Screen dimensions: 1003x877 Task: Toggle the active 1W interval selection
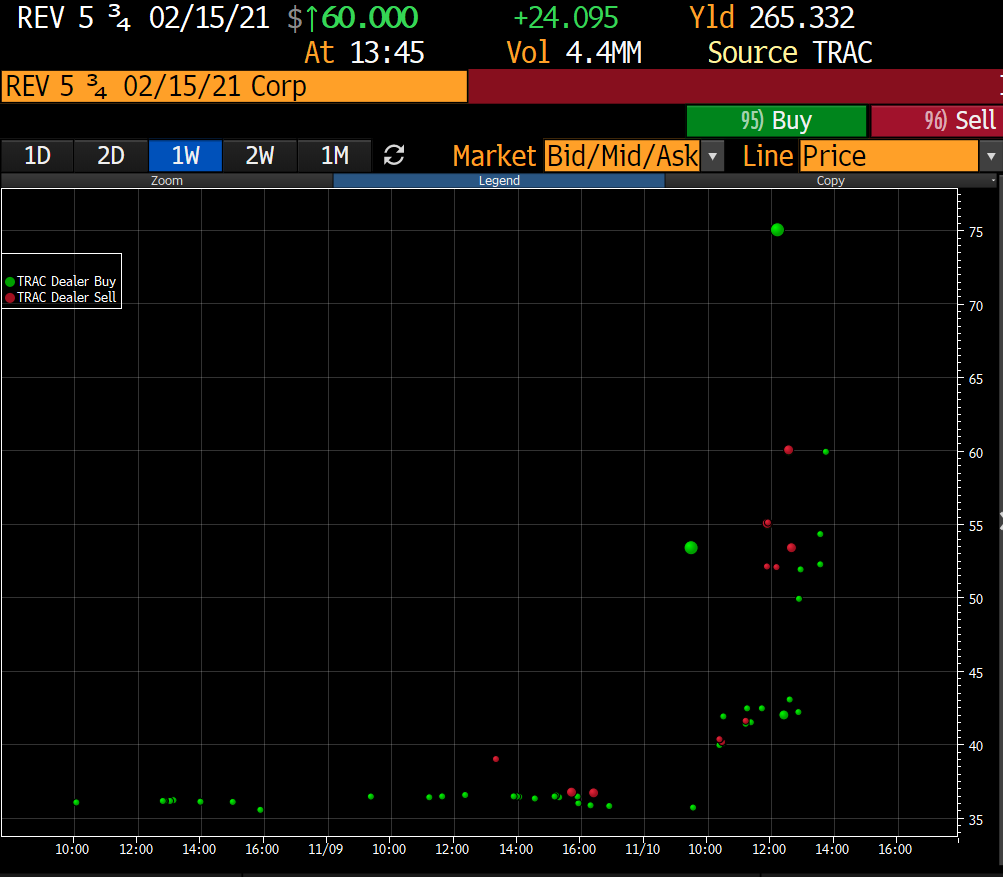coord(184,155)
